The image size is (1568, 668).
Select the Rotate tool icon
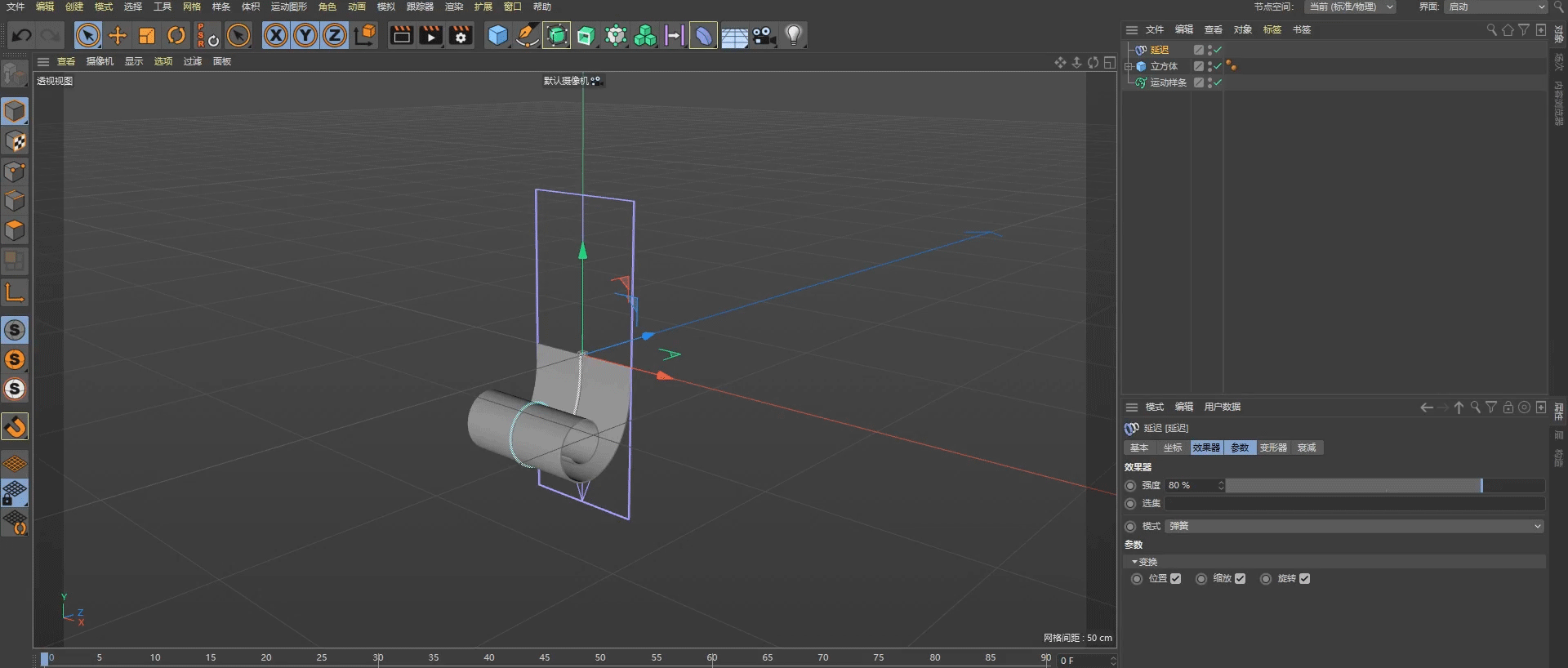point(176,35)
